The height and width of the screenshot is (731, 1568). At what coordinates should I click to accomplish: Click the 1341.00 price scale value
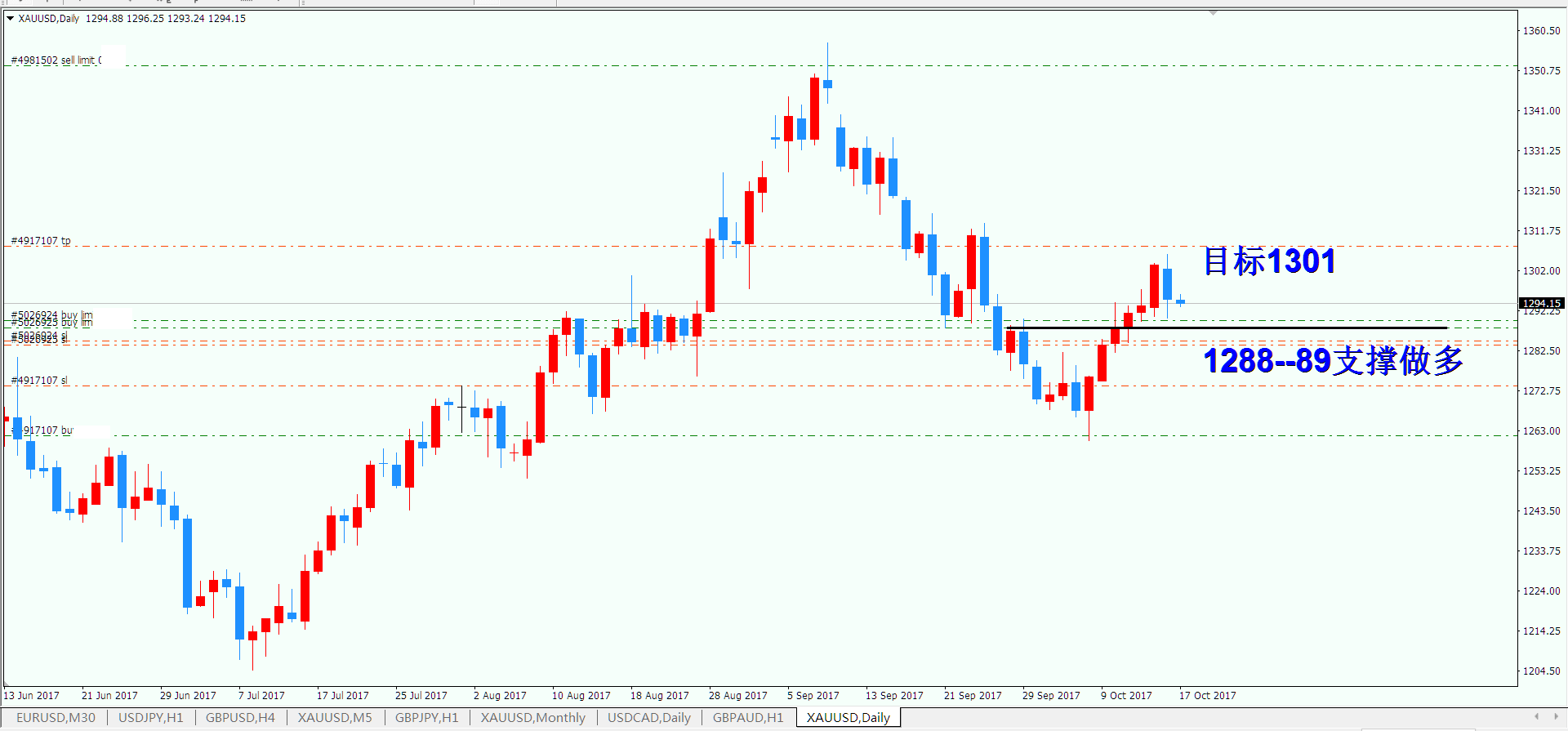(1541, 111)
